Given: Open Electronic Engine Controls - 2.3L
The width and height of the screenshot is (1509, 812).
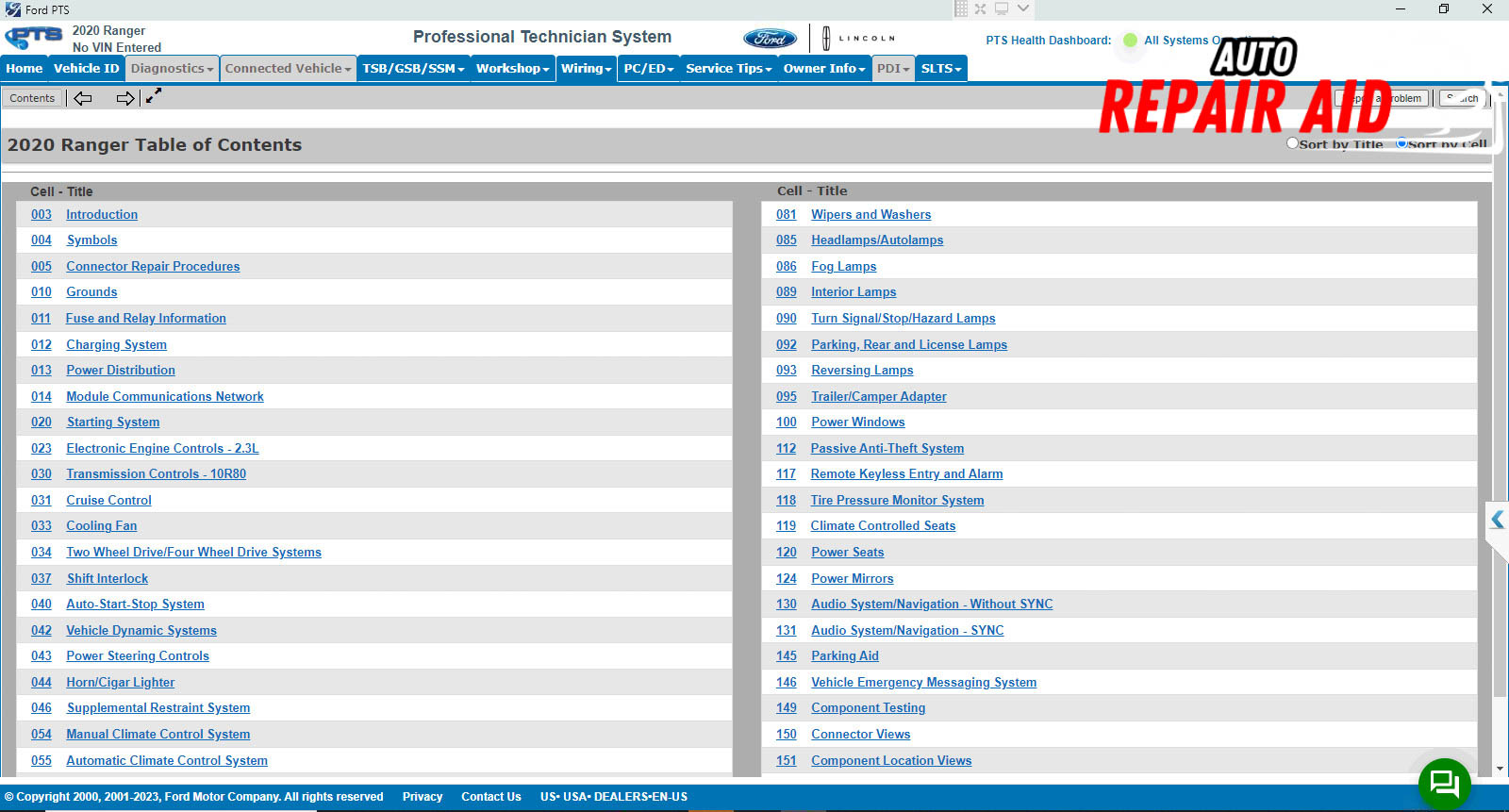Looking at the screenshot, I should click(x=162, y=449).
